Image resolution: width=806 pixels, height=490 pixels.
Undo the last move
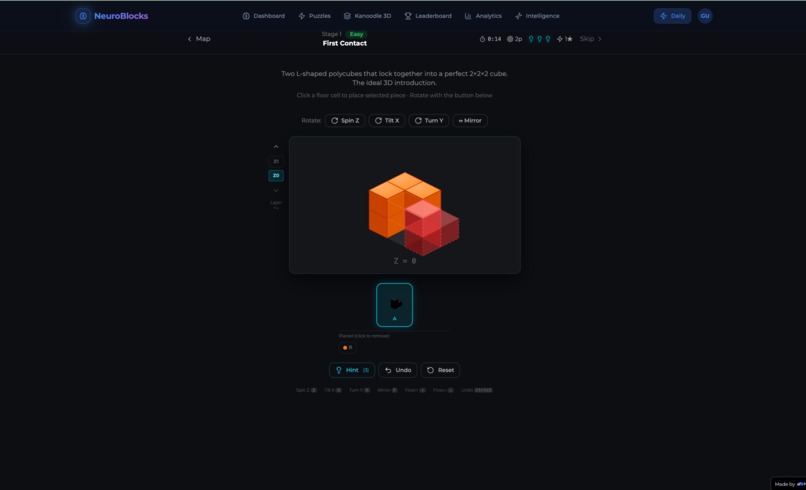click(x=398, y=370)
